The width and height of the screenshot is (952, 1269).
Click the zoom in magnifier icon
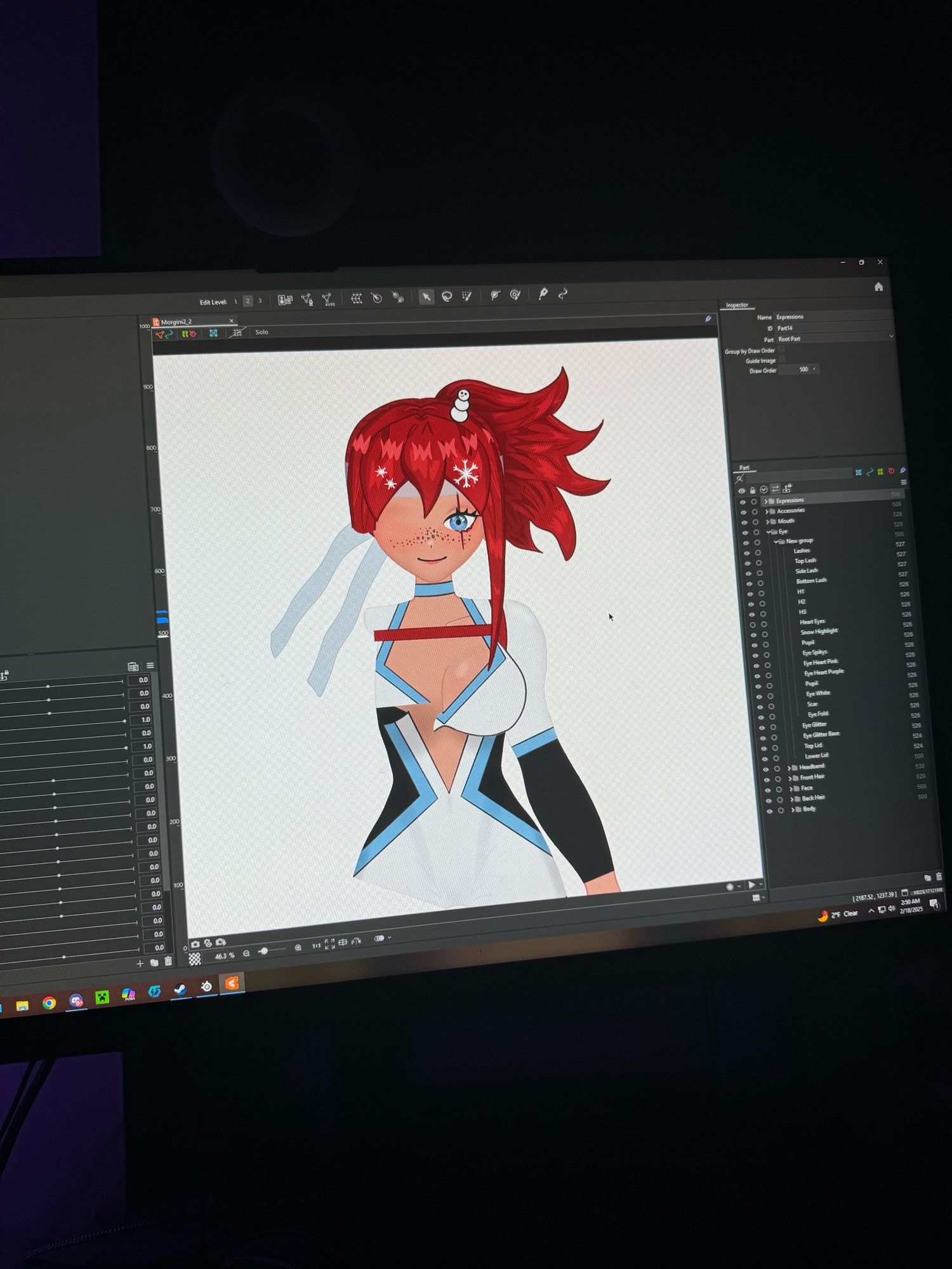[298, 947]
